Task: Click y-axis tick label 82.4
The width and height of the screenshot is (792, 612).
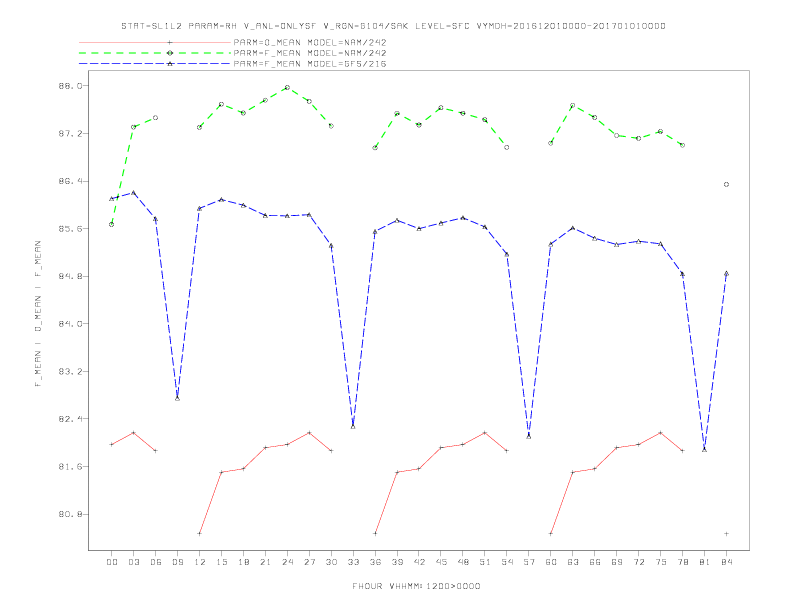Action: pyautogui.click(x=70, y=419)
